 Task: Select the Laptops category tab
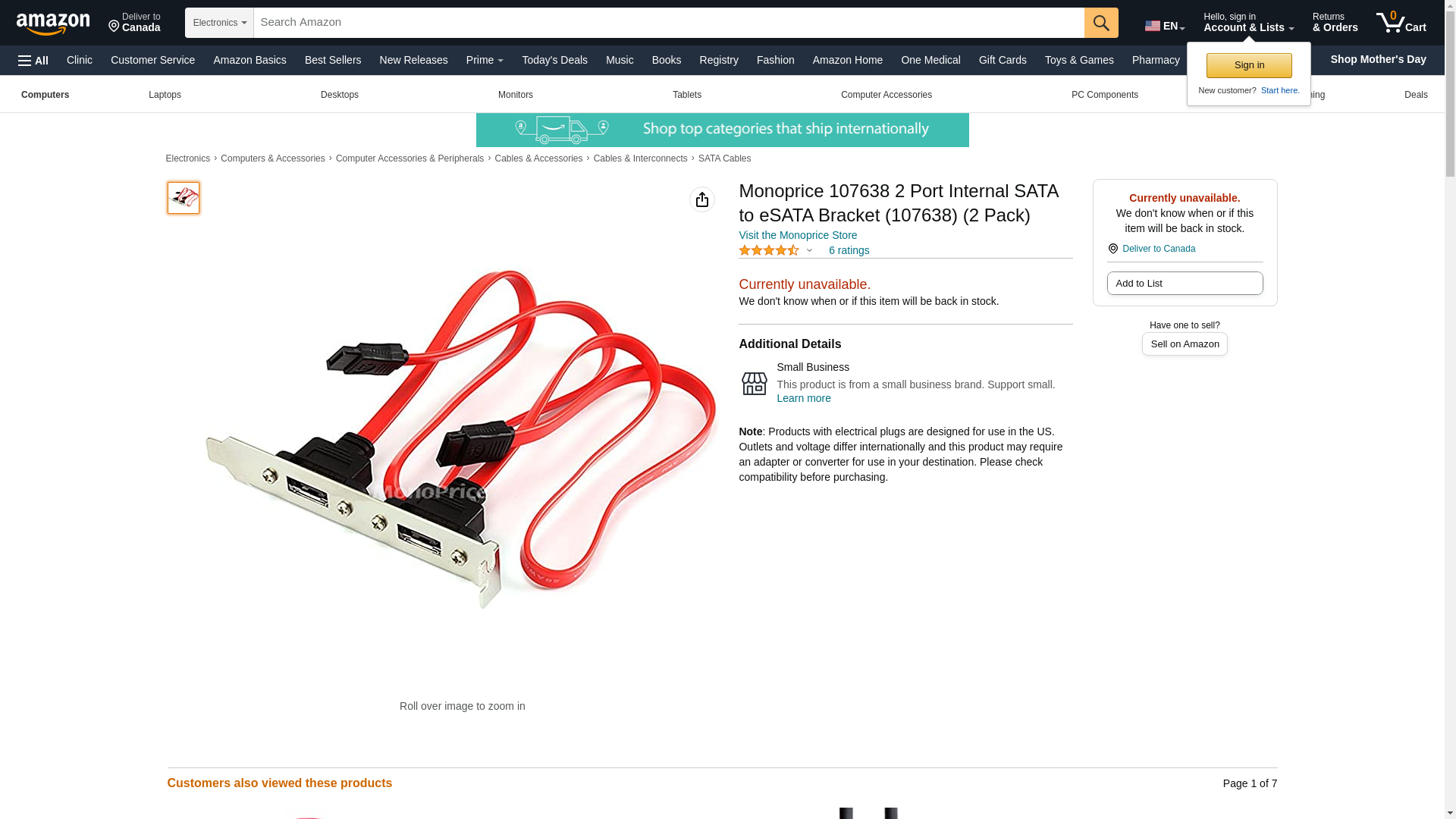pyautogui.click(x=165, y=95)
